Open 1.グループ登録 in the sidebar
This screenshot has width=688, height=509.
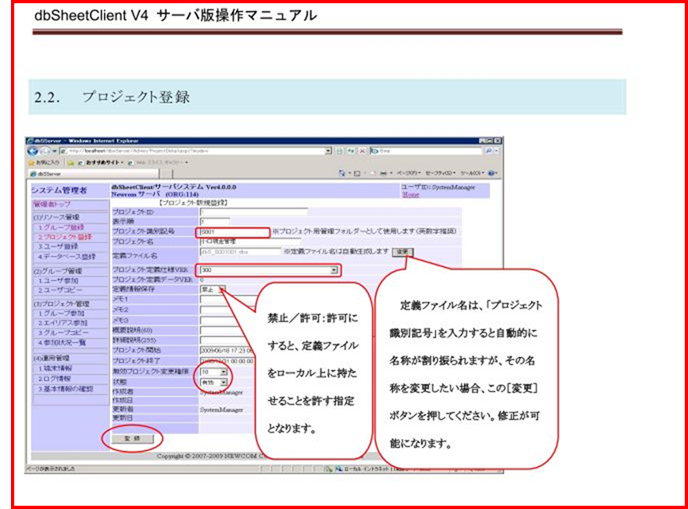(61, 227)
